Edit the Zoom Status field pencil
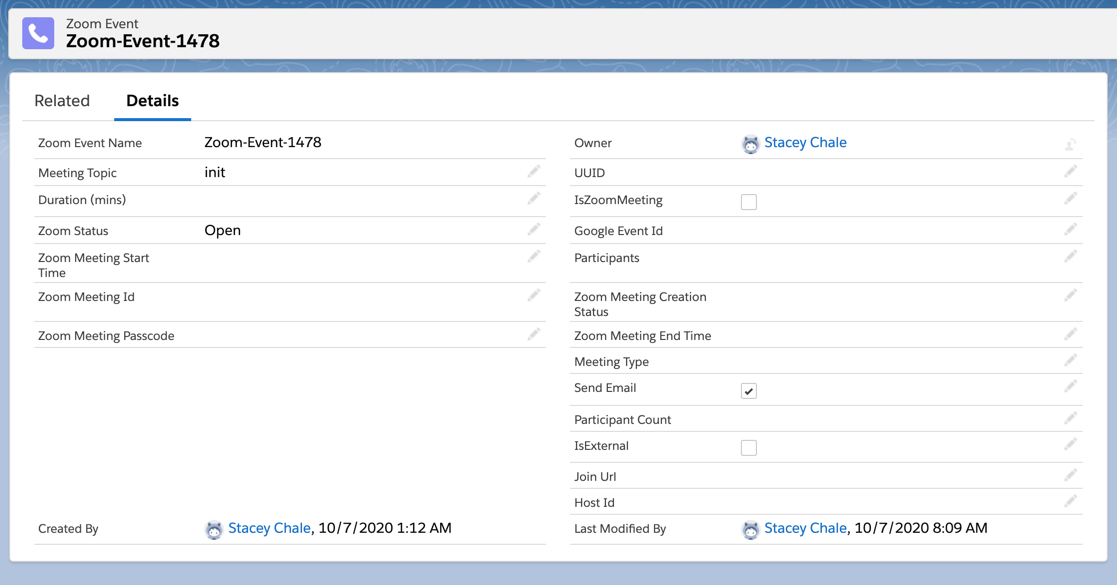 [534, 229]
